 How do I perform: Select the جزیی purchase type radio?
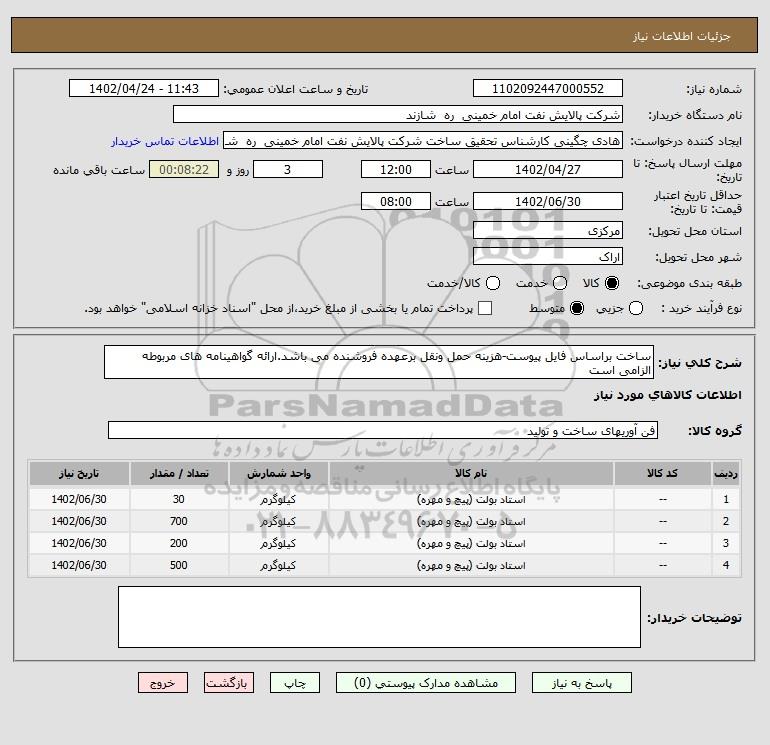pos(636,308)
